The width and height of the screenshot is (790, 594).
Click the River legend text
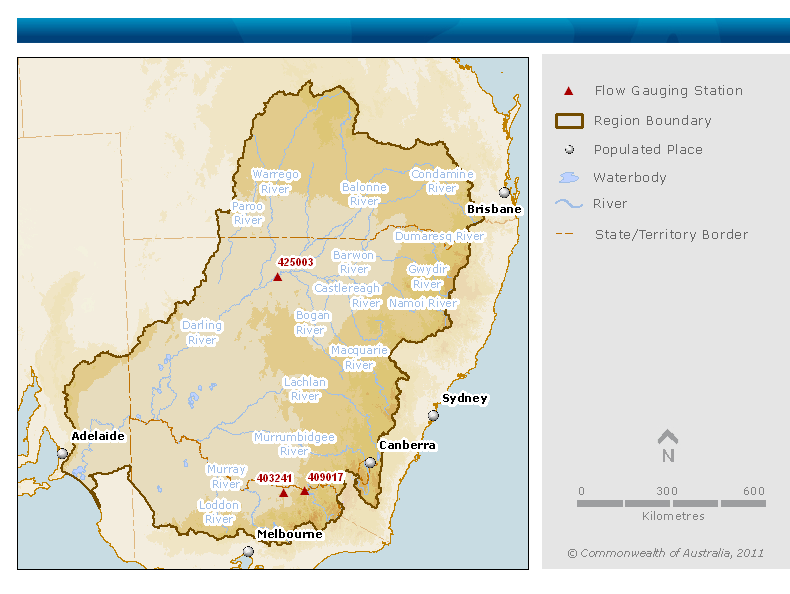(610, 204)
